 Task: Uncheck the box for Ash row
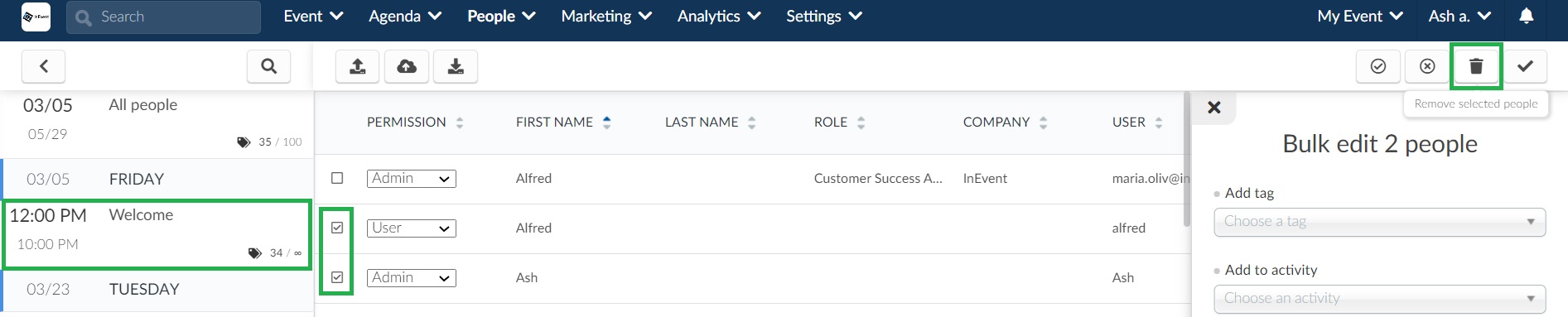click(337, 277)
